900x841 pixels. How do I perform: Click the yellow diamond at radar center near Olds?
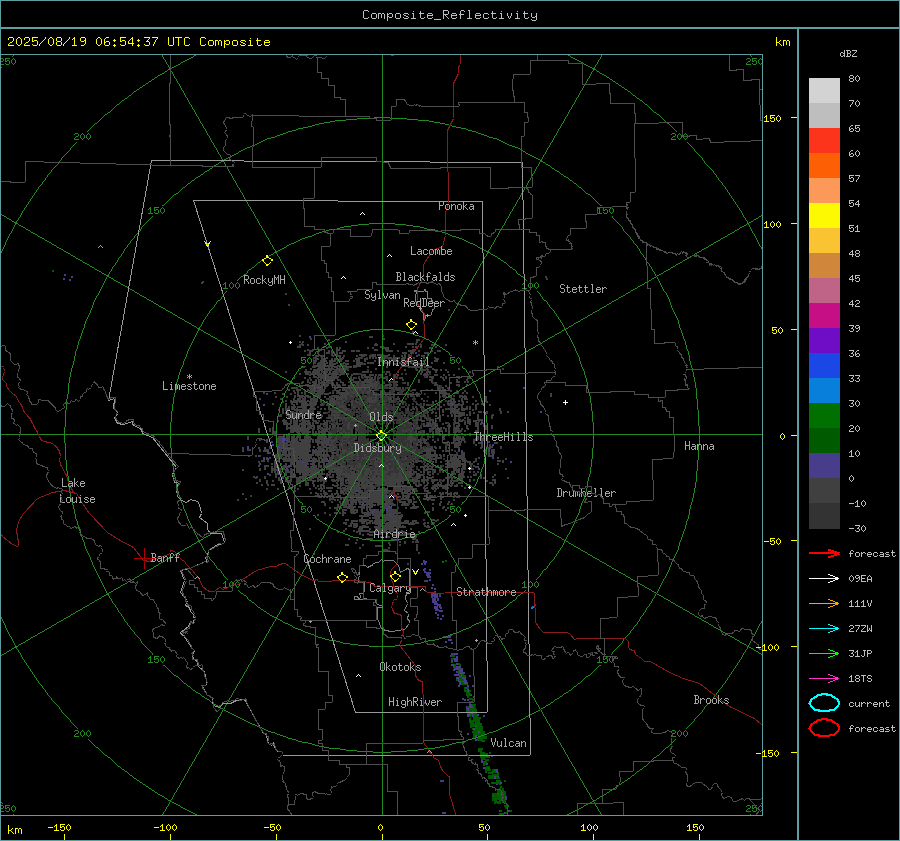(381, 436)
